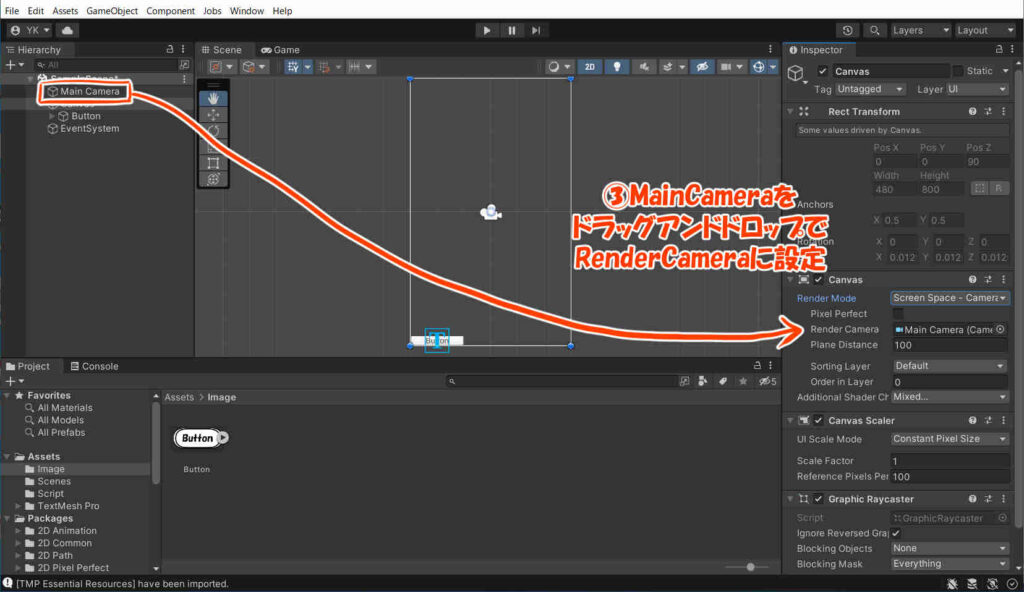Toggle the Static checkbox
This screenshot has width=1024, height=592.
(x=958, y=71)
